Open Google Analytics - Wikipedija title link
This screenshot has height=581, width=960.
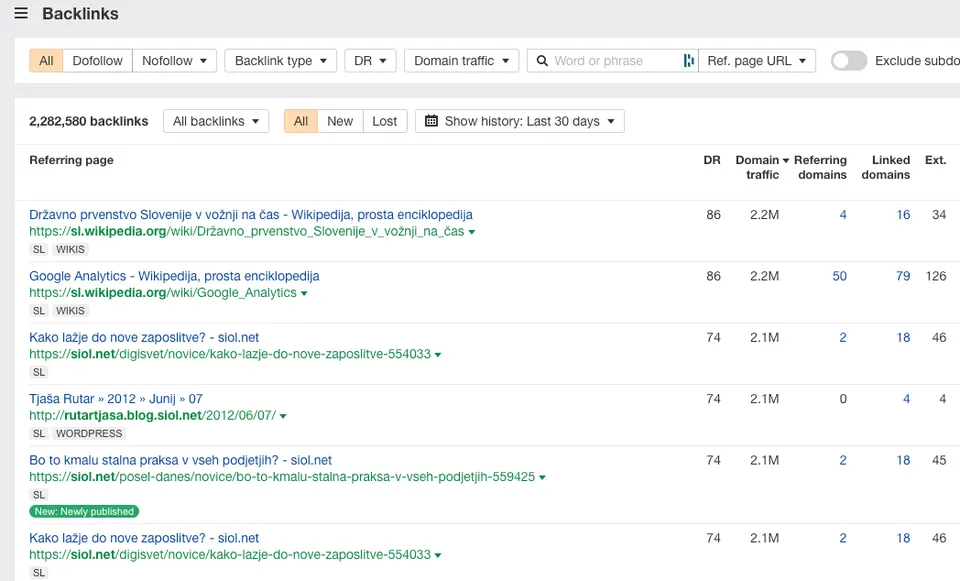[x=174, y=276]
